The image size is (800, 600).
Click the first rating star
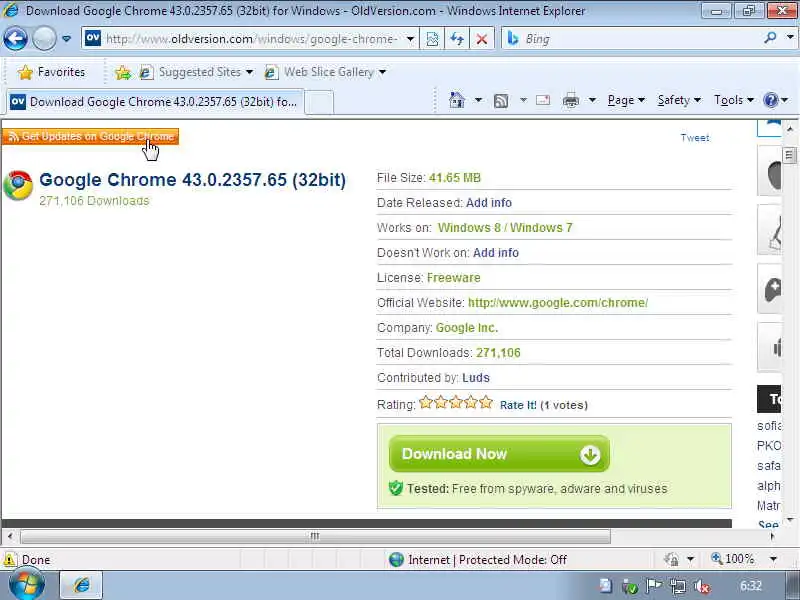point(426,403)
